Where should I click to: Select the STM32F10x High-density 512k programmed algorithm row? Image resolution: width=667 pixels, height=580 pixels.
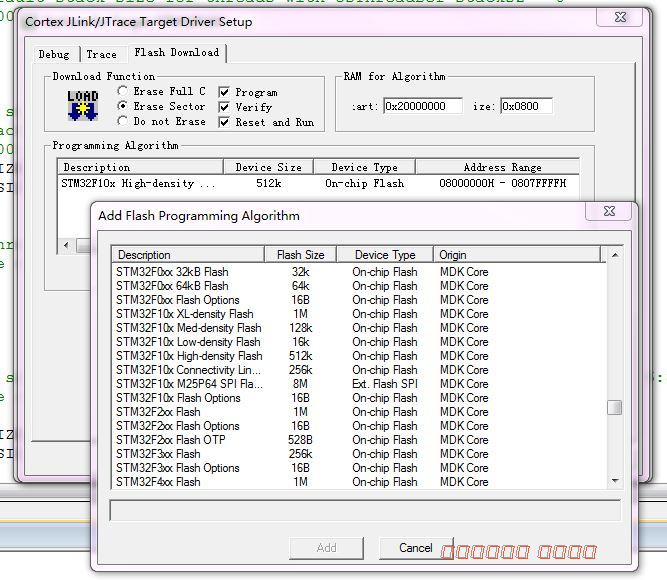318,183
